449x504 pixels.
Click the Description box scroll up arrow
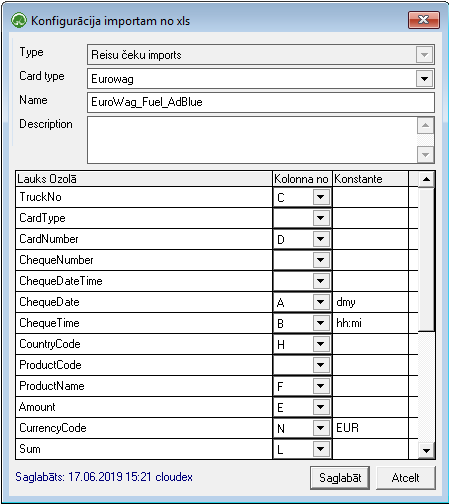tap(425, 126)
